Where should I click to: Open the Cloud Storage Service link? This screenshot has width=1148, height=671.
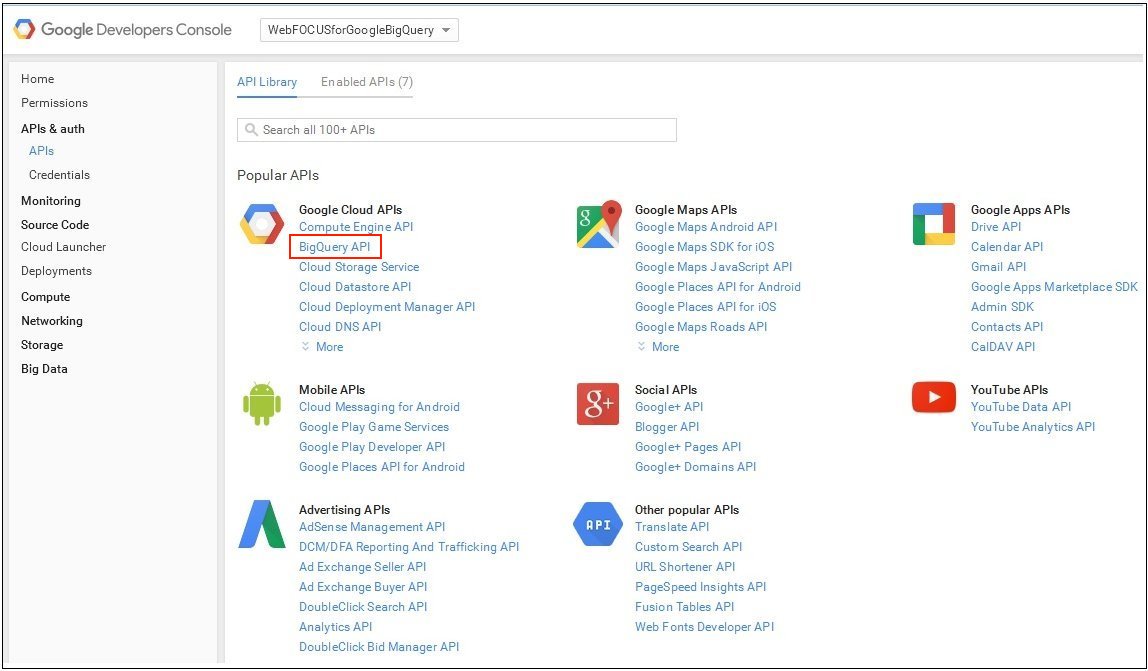click(359, 267)
